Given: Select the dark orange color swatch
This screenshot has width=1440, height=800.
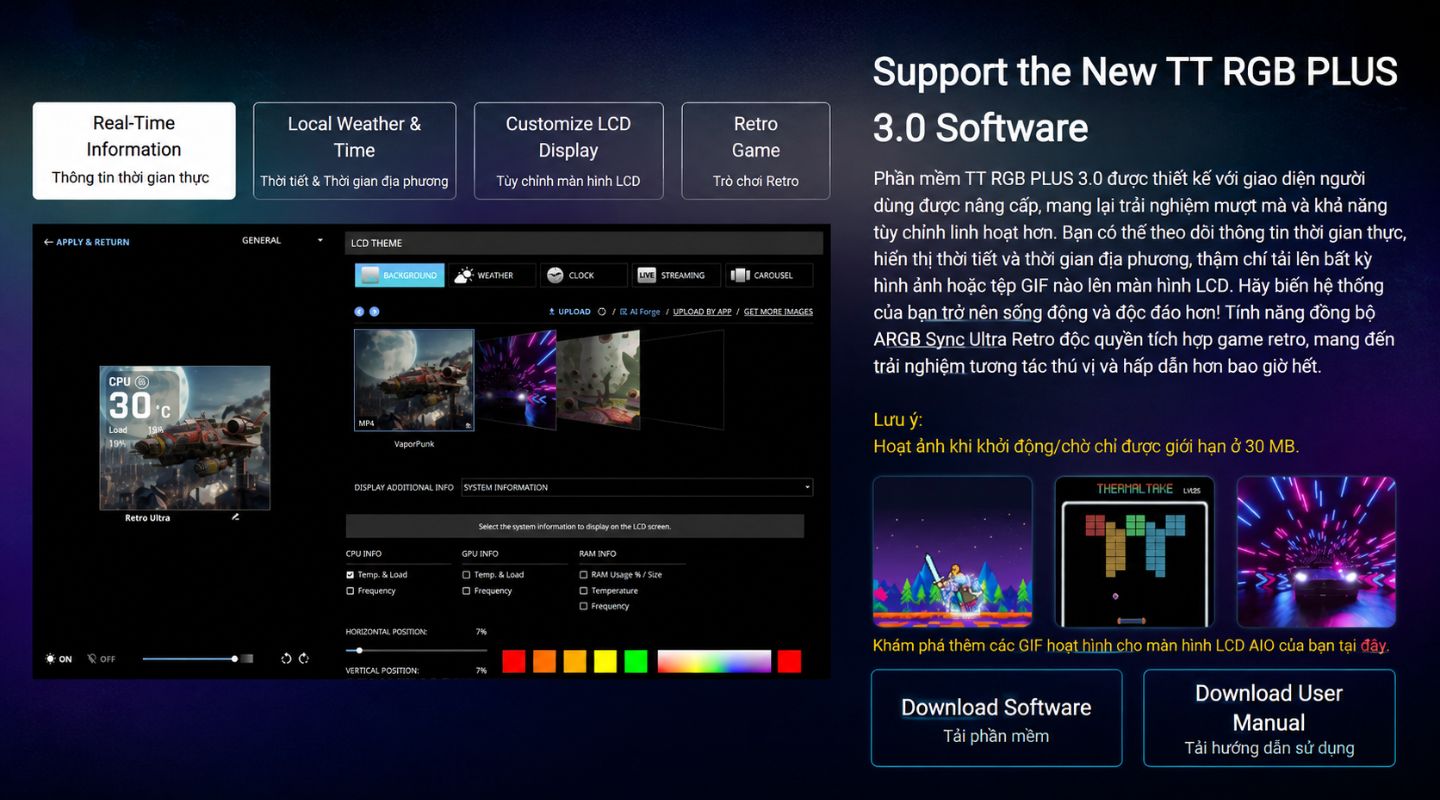Looking at the screenshot, I should point(544,661).
